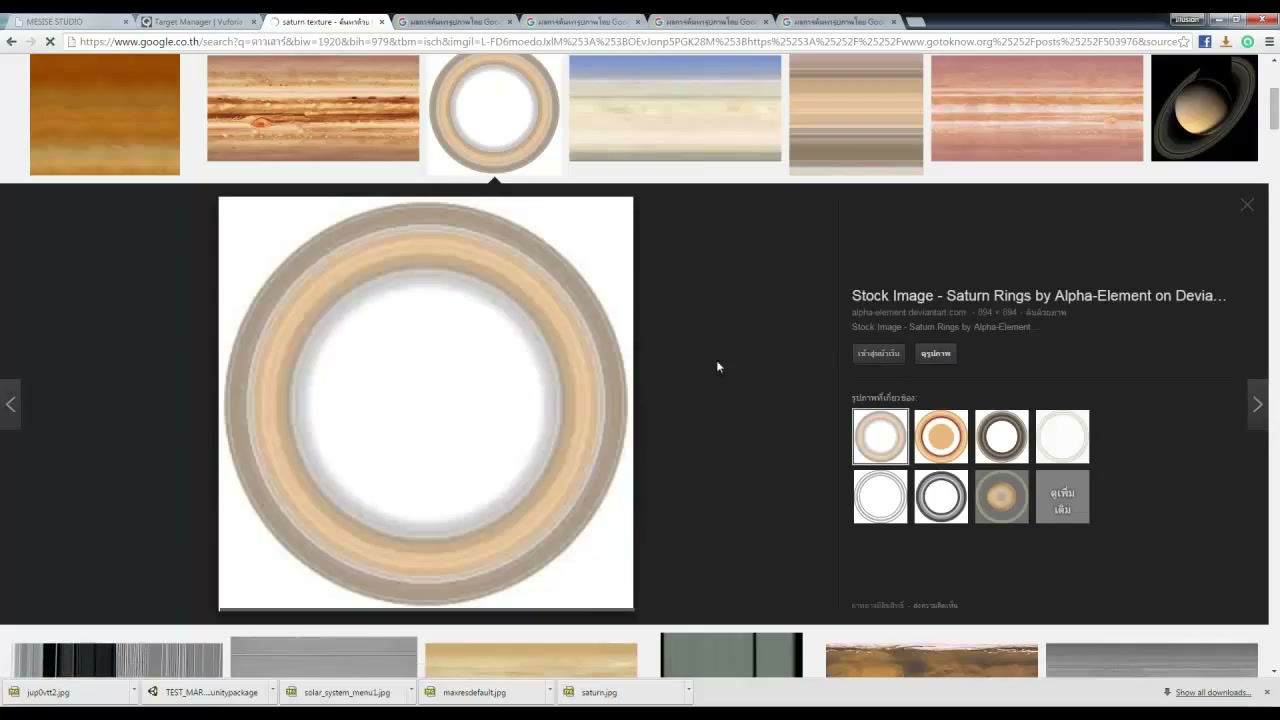1280x720 pixels.
Task: Open dropdown arrow beside maxresdefault.jpg download
Action: (549, 691)
